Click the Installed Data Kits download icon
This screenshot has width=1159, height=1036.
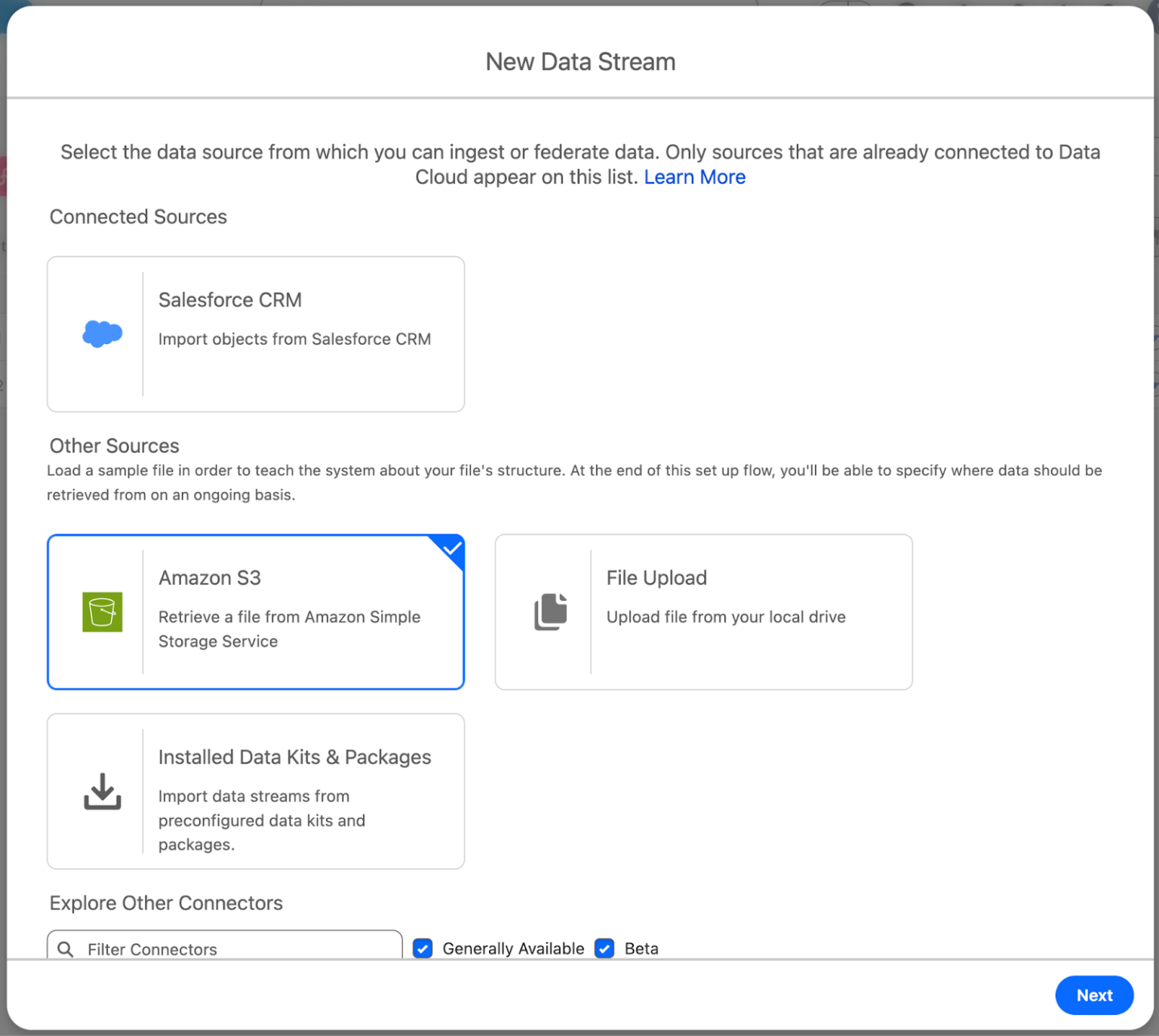tap(103, 792)
